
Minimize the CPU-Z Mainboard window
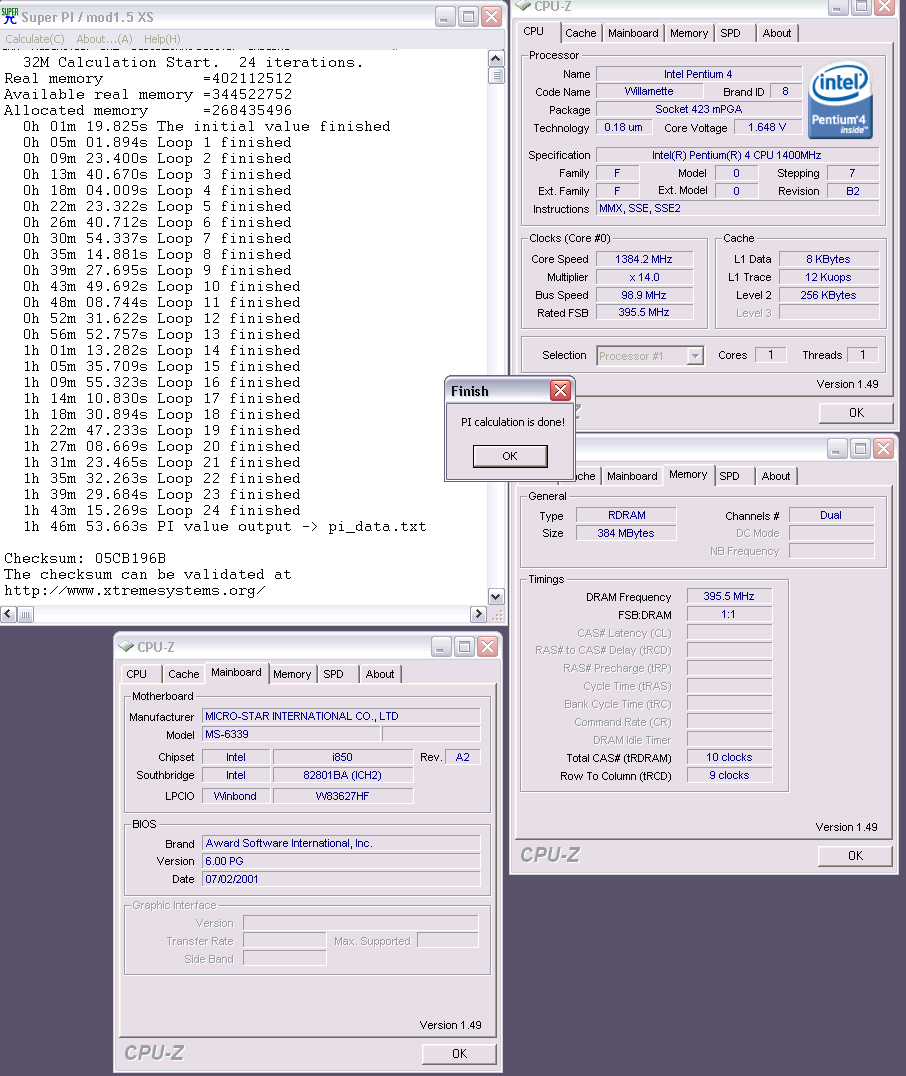(441, 646)
